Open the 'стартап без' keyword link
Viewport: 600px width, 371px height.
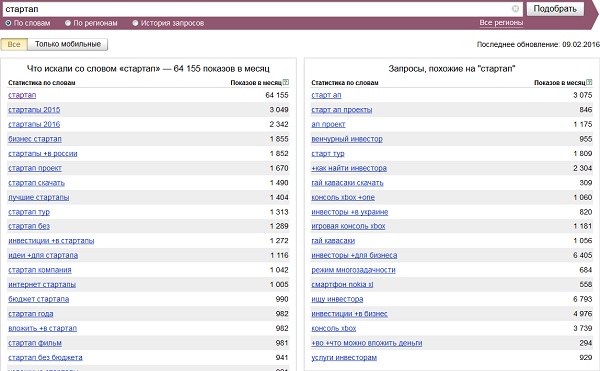29,226
